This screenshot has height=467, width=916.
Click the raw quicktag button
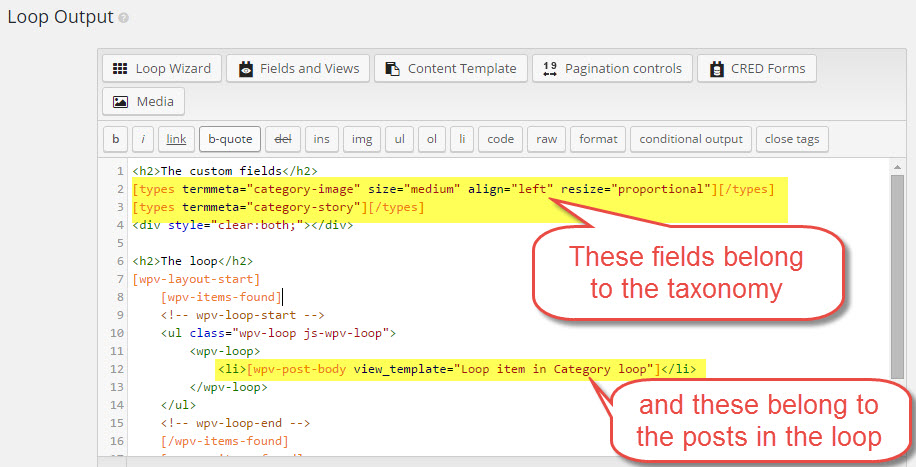point(546,139)
